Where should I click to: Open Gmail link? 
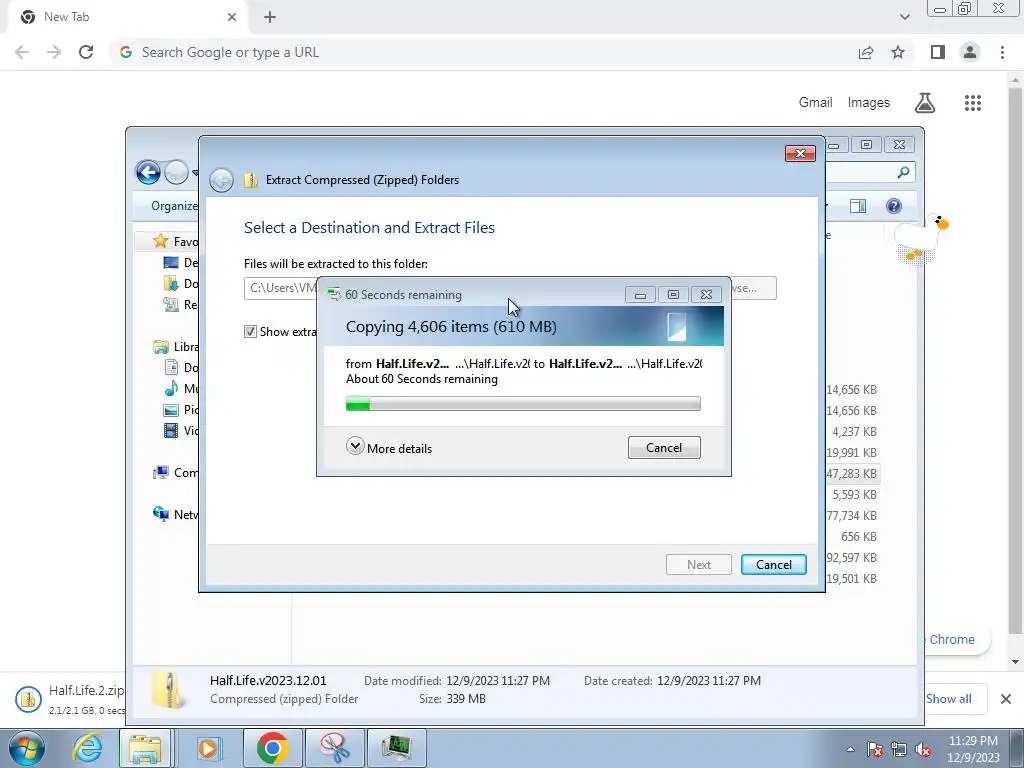pos(815,103)
